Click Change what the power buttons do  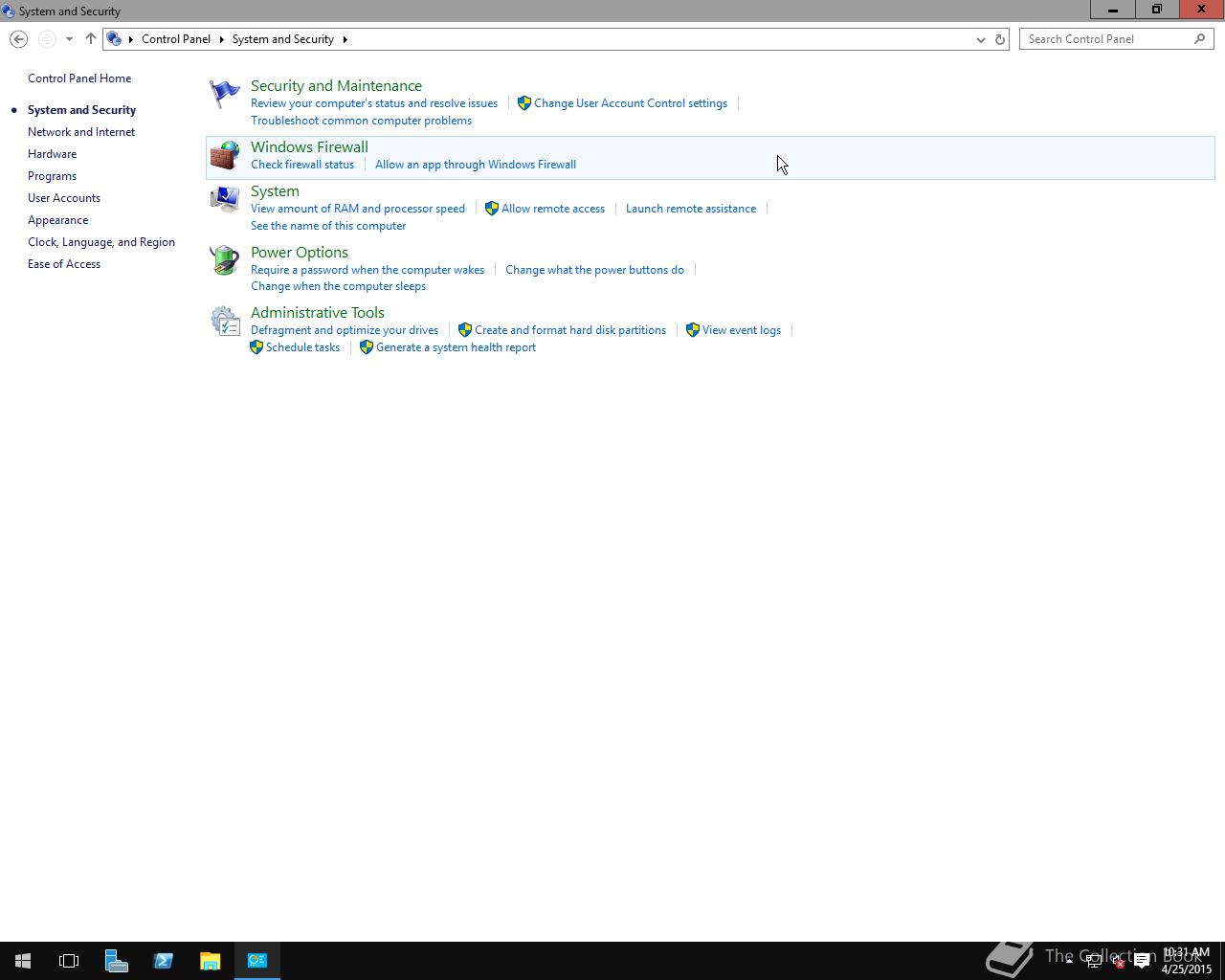[594, 270]
